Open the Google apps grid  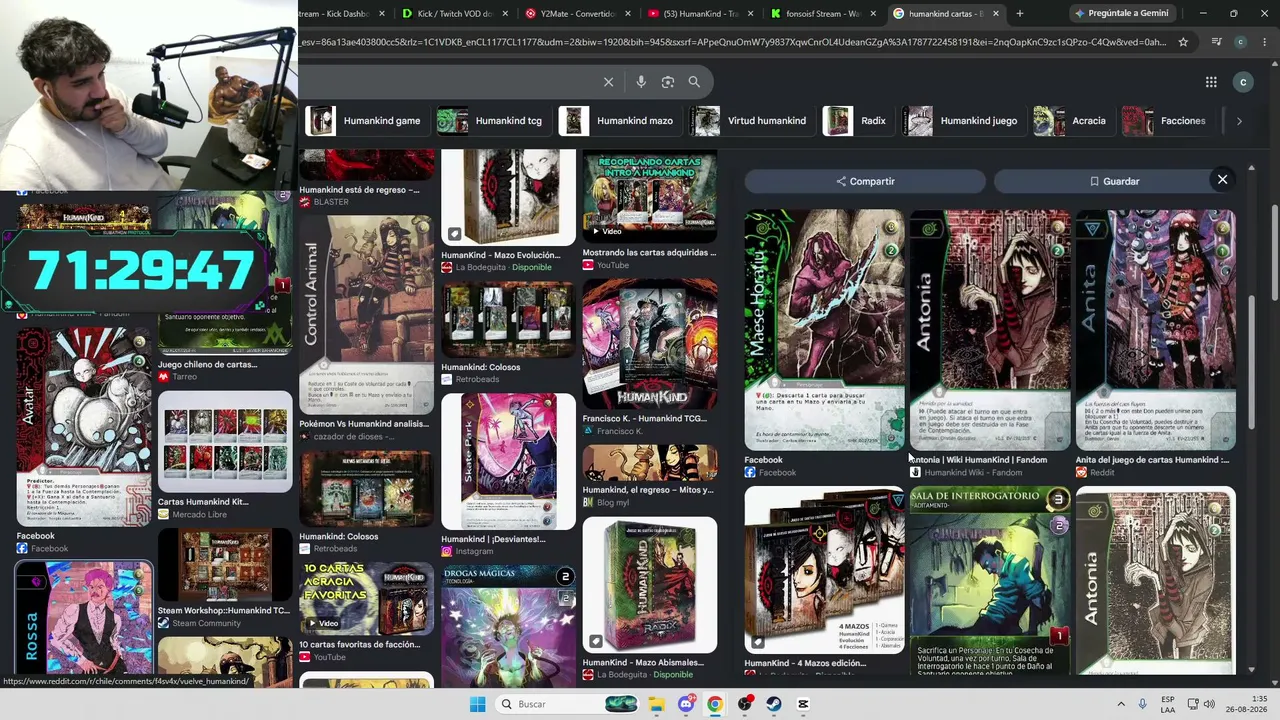coord(1211,82)
